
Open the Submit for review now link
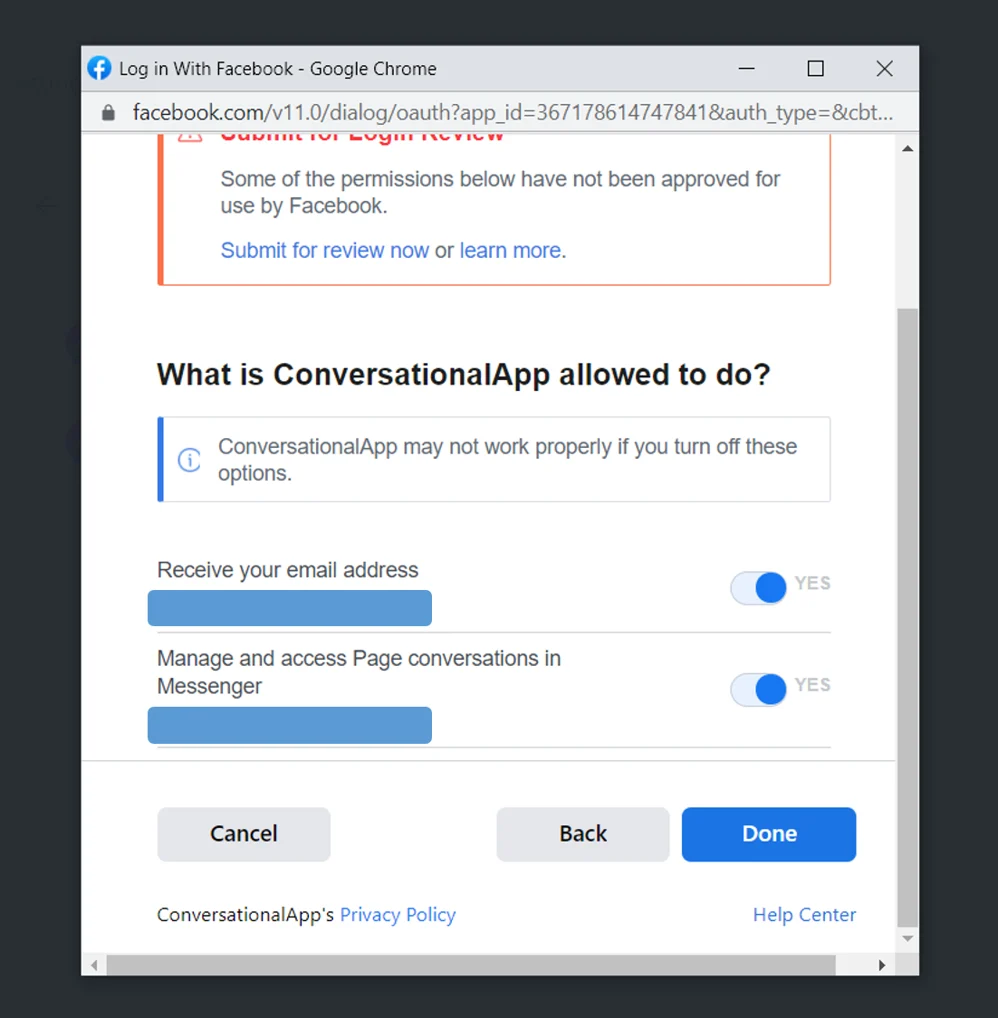point(324,250)
